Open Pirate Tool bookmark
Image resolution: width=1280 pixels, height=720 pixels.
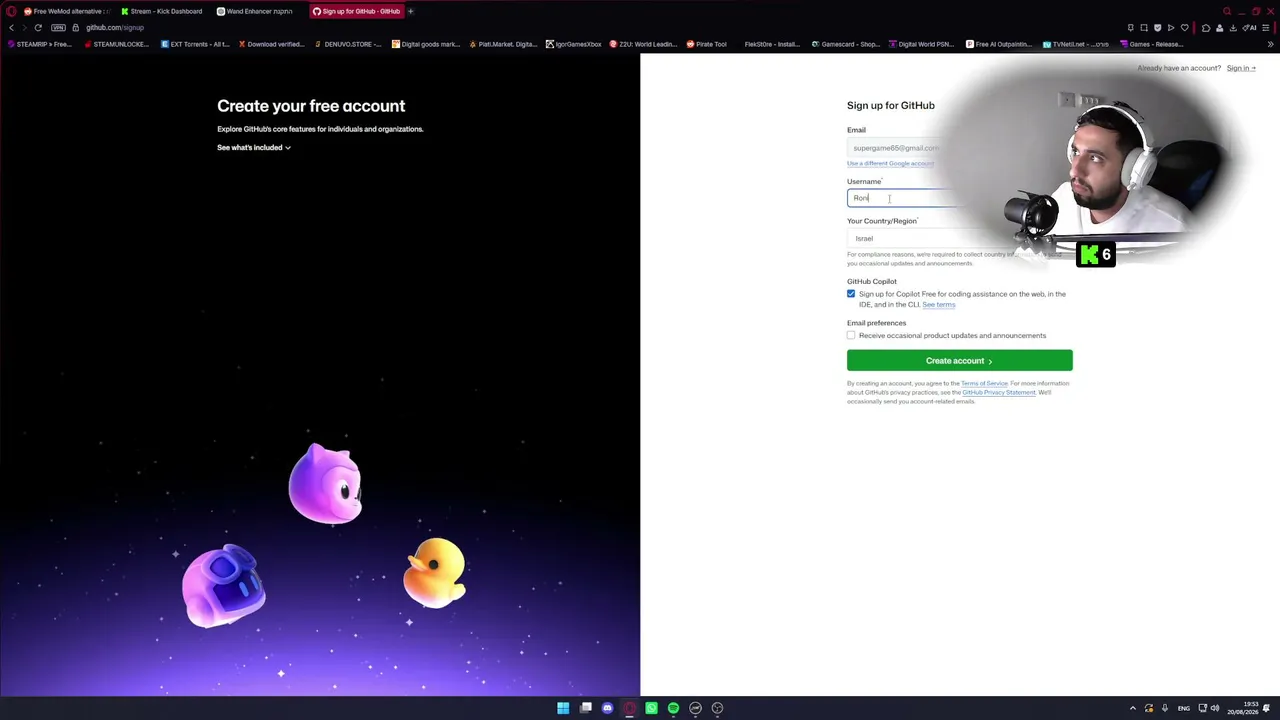[707, 44]
